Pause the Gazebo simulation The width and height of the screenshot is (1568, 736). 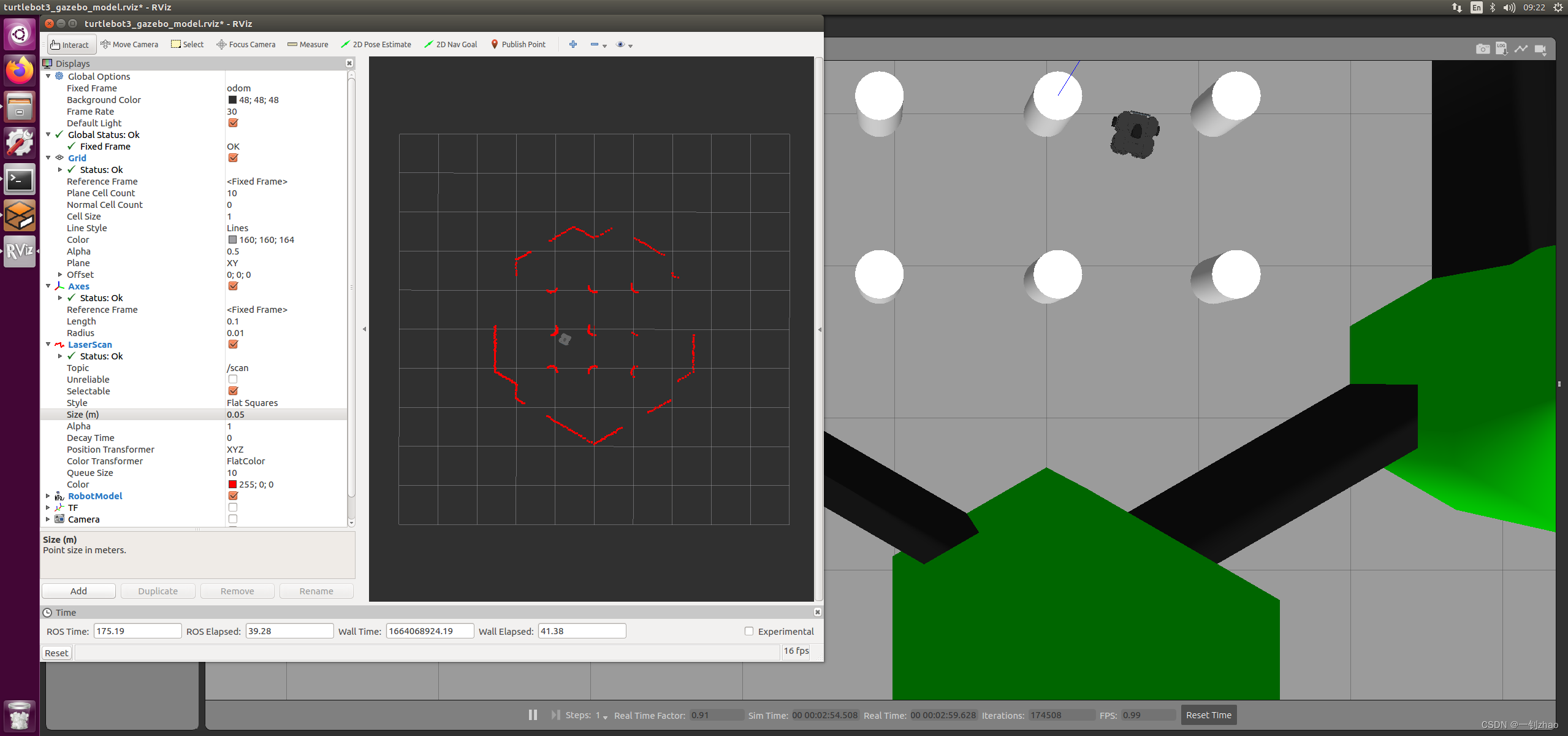click(x=533, y=715)
